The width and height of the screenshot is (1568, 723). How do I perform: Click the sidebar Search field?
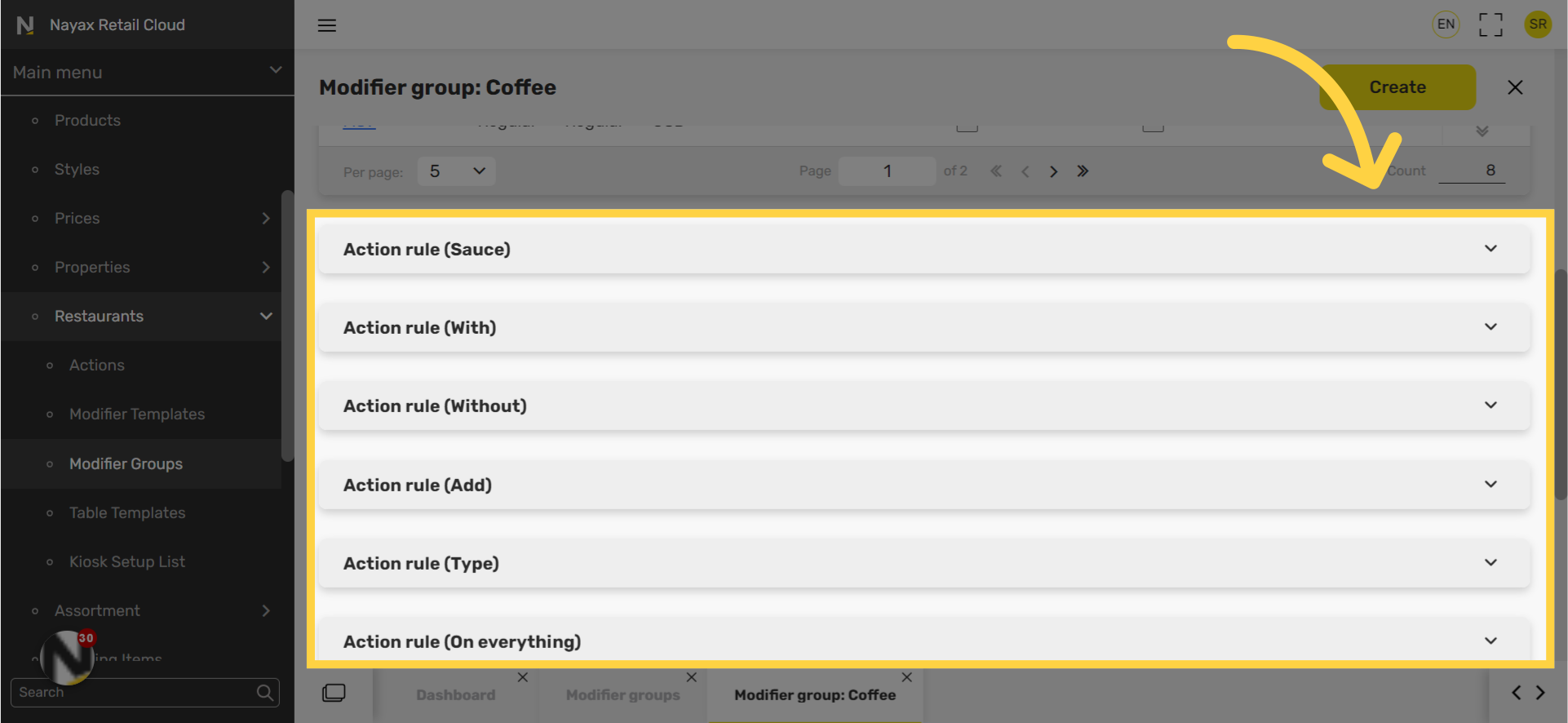[x=135, y=693]
